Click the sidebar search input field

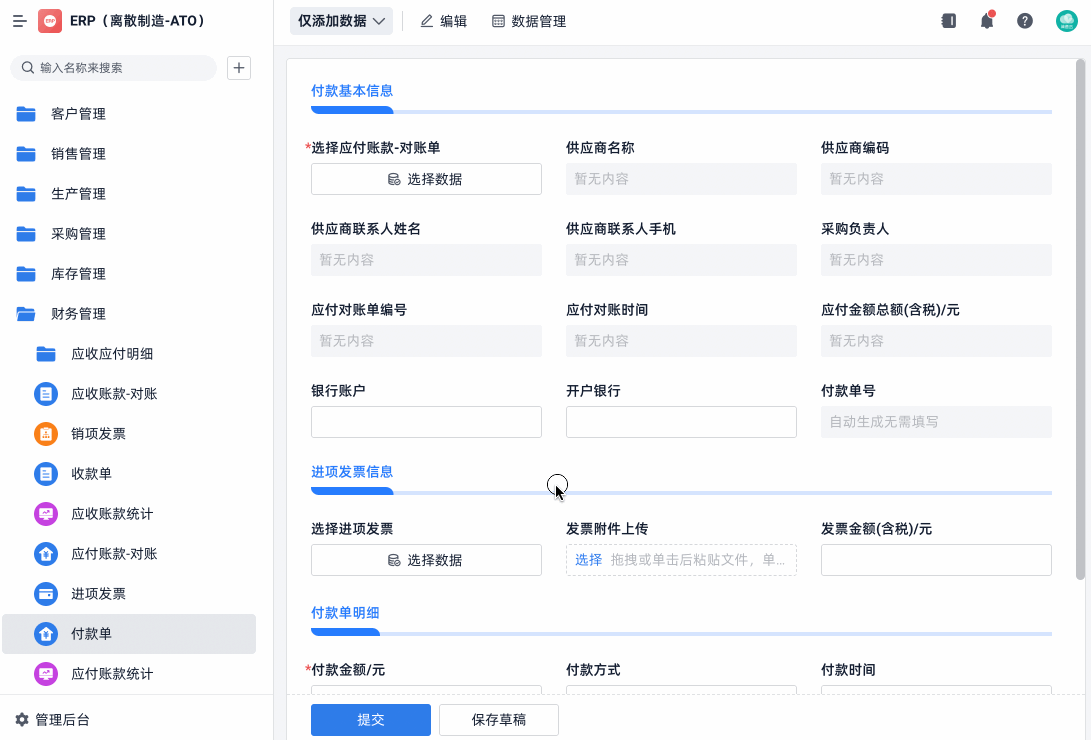point(113,67)
